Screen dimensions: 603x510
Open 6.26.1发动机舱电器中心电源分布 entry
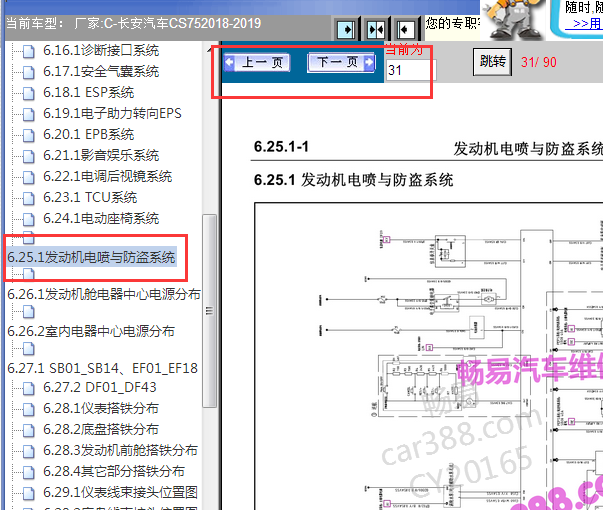point(104,295)
